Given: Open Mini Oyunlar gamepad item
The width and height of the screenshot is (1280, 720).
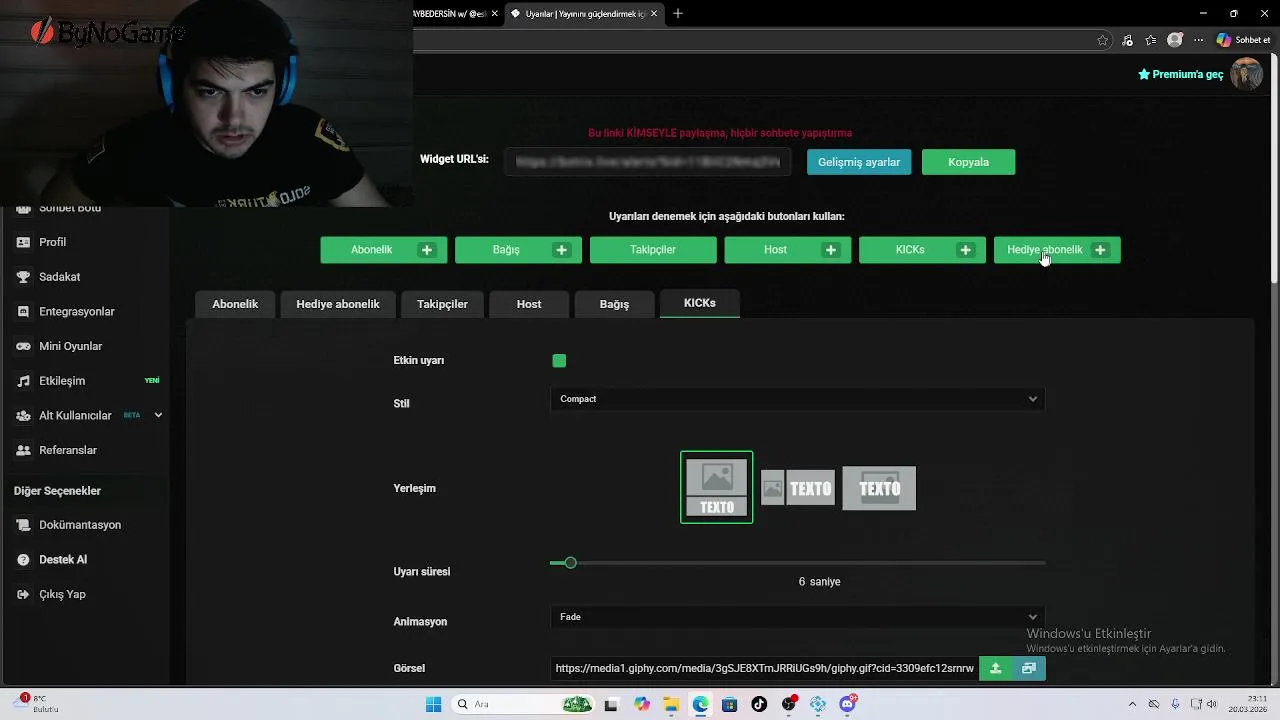Looking at the screenshot, I should (x=70, y=346).
